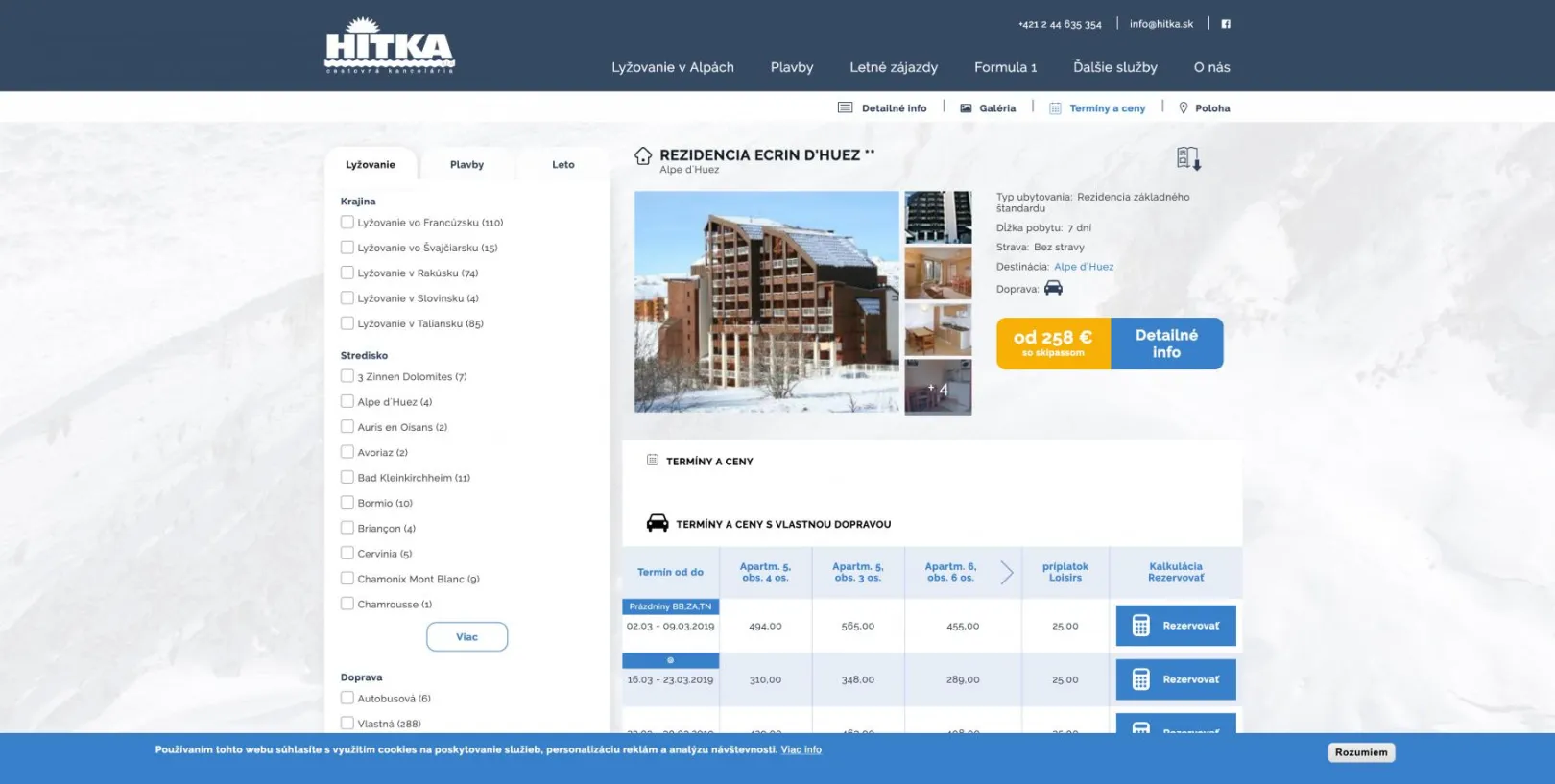
Task: Click the download catalog icon
Action: [x=1188, y=158]
